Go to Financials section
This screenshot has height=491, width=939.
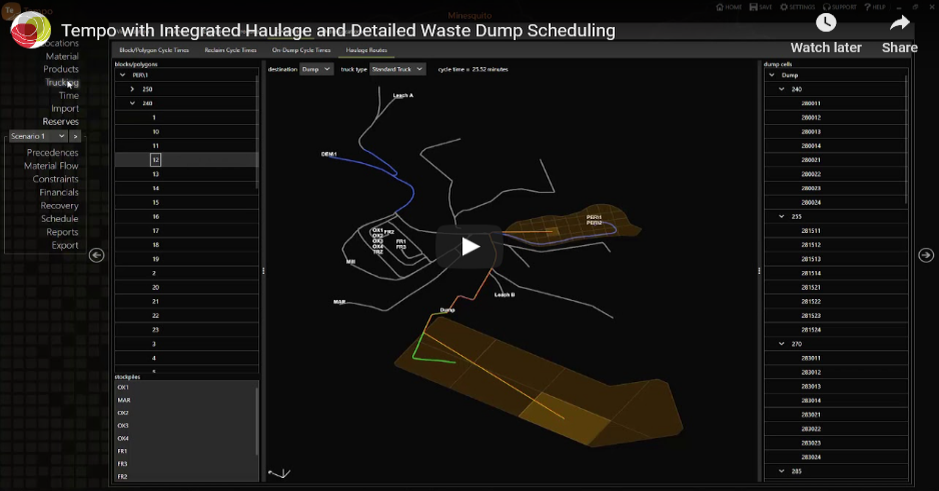click(59, 193)
